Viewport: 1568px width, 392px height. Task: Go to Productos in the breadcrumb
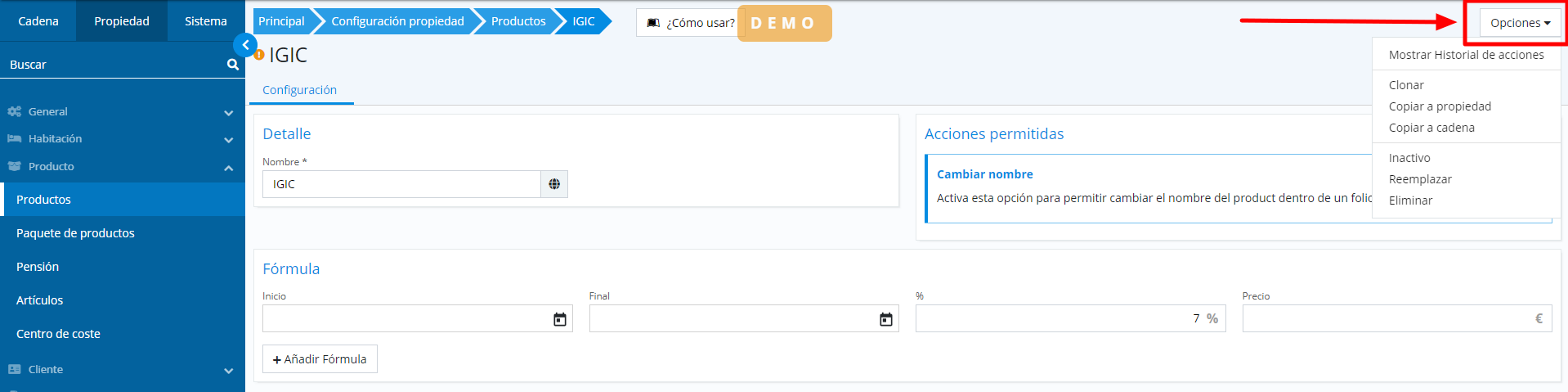(x=517, y=21)
